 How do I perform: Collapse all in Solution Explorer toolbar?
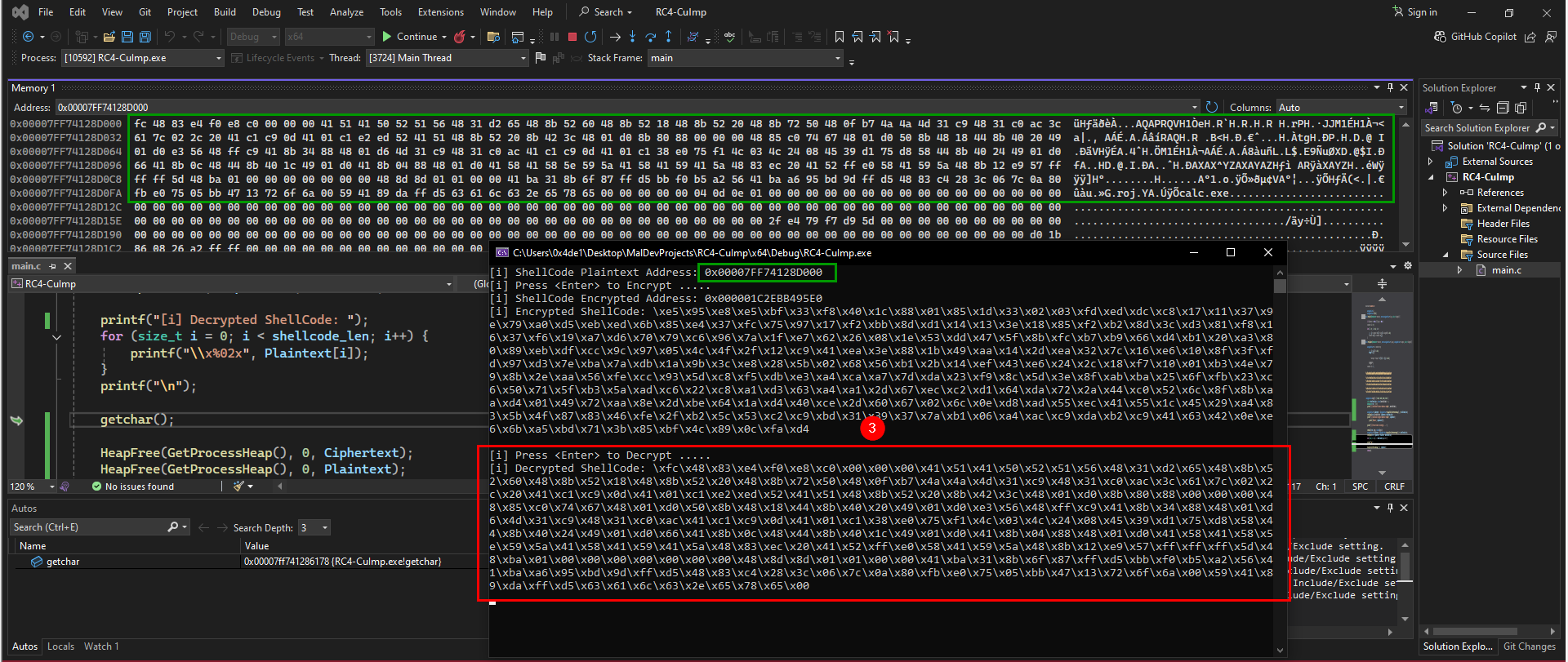[1503, 108]
